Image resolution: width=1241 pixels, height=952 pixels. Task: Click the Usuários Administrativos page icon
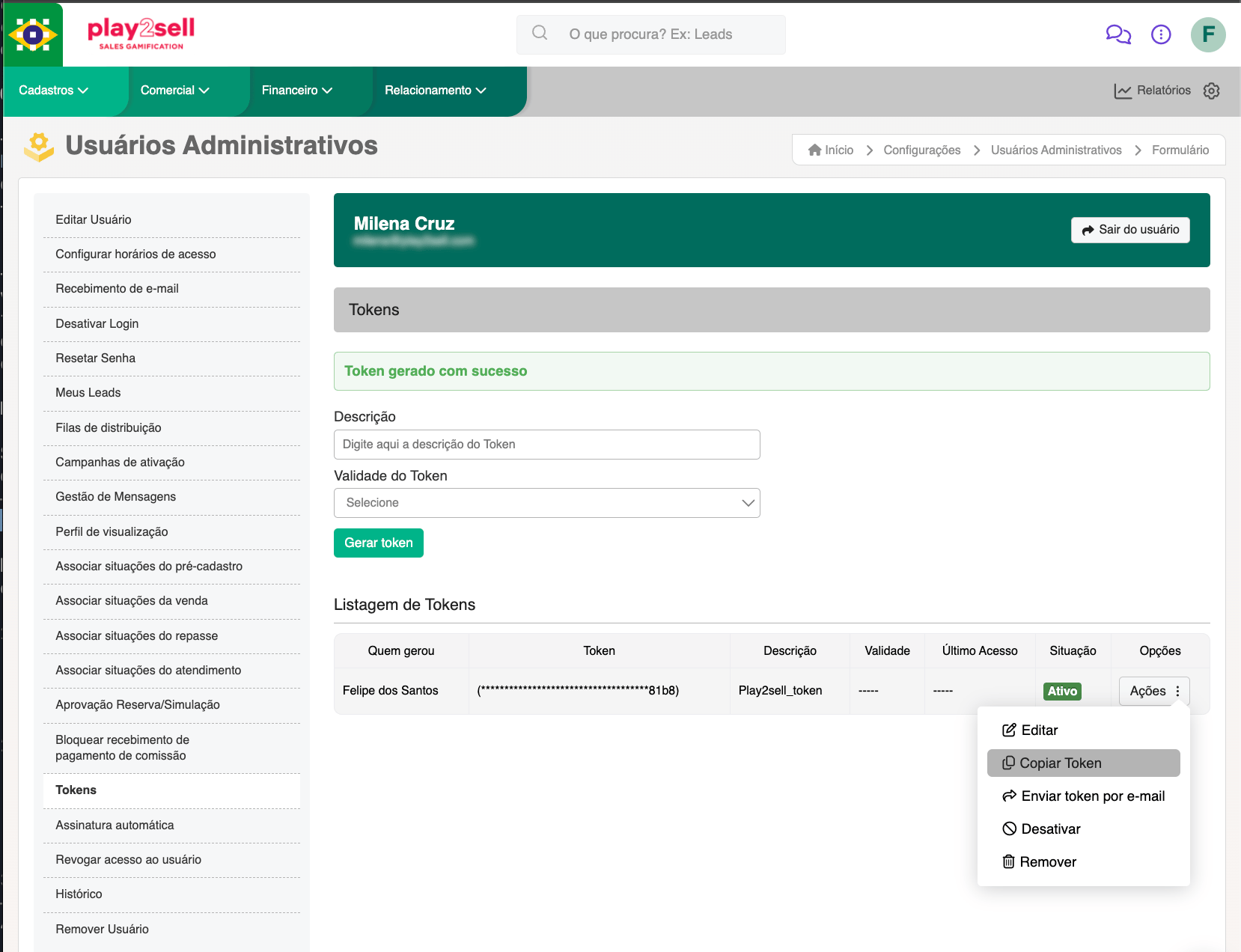coord(39,147)
